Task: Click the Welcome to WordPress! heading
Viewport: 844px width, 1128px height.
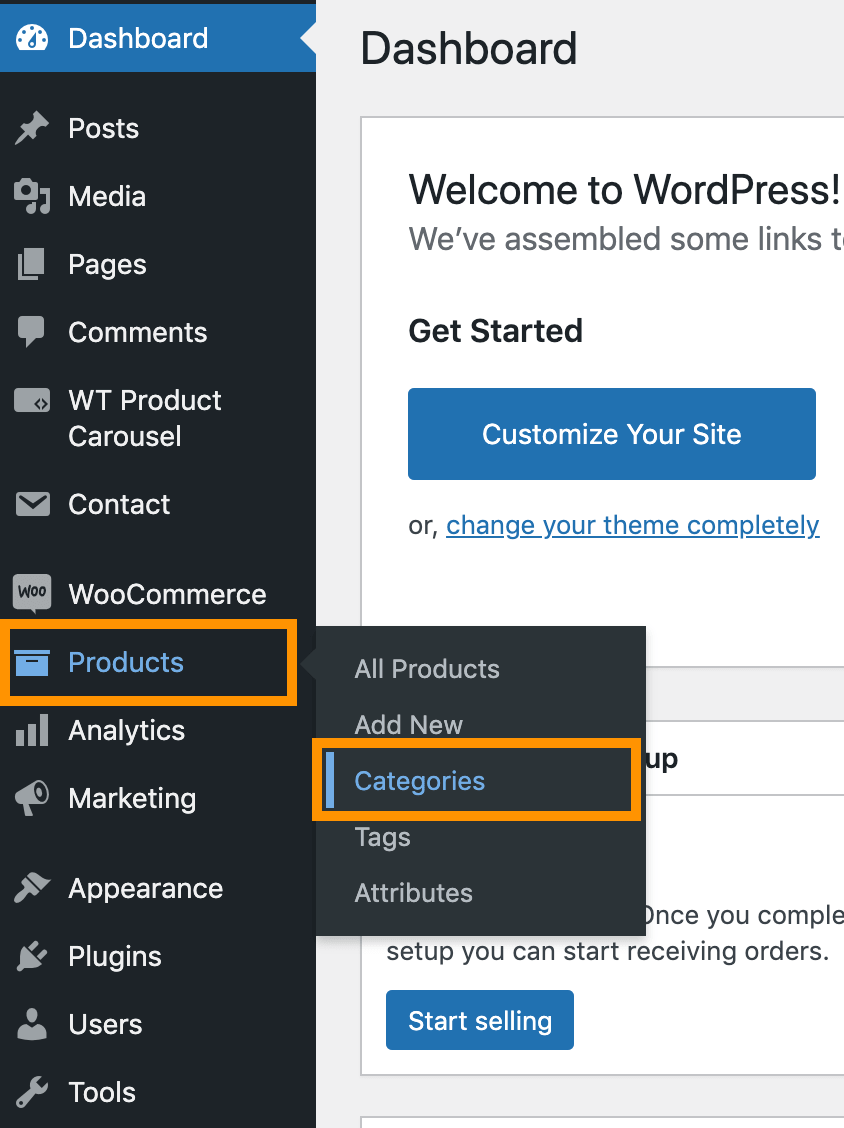Action: point(625,190)
